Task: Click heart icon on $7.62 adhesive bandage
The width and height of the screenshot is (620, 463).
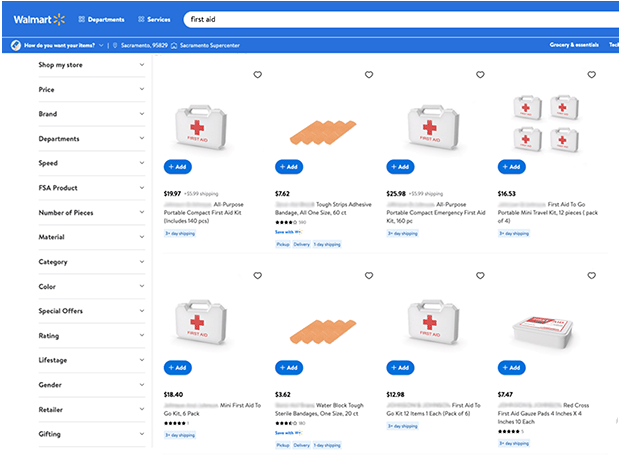Action: point(368,75)
